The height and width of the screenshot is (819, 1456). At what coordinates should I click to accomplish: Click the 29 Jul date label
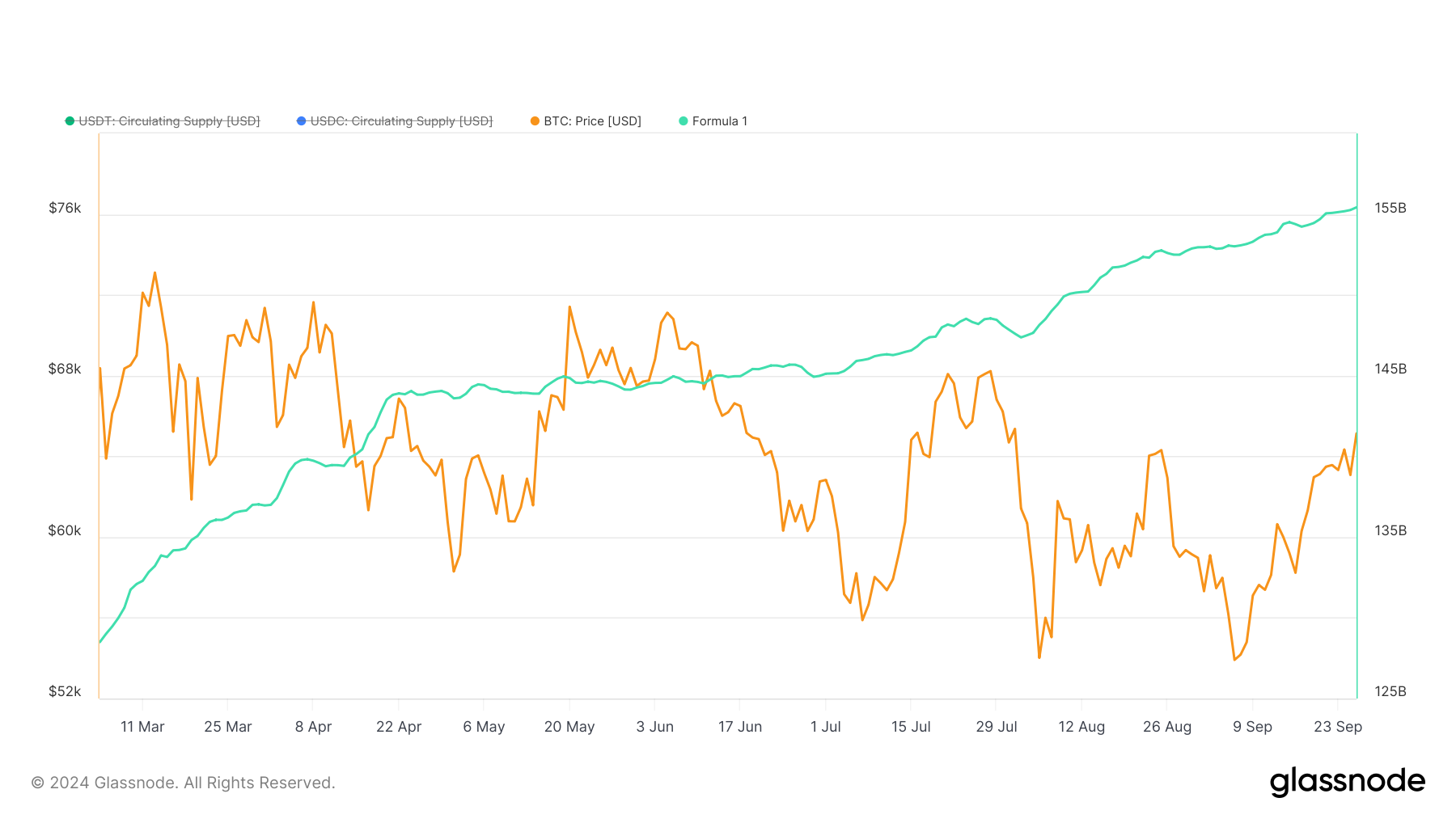pos(997,727)
